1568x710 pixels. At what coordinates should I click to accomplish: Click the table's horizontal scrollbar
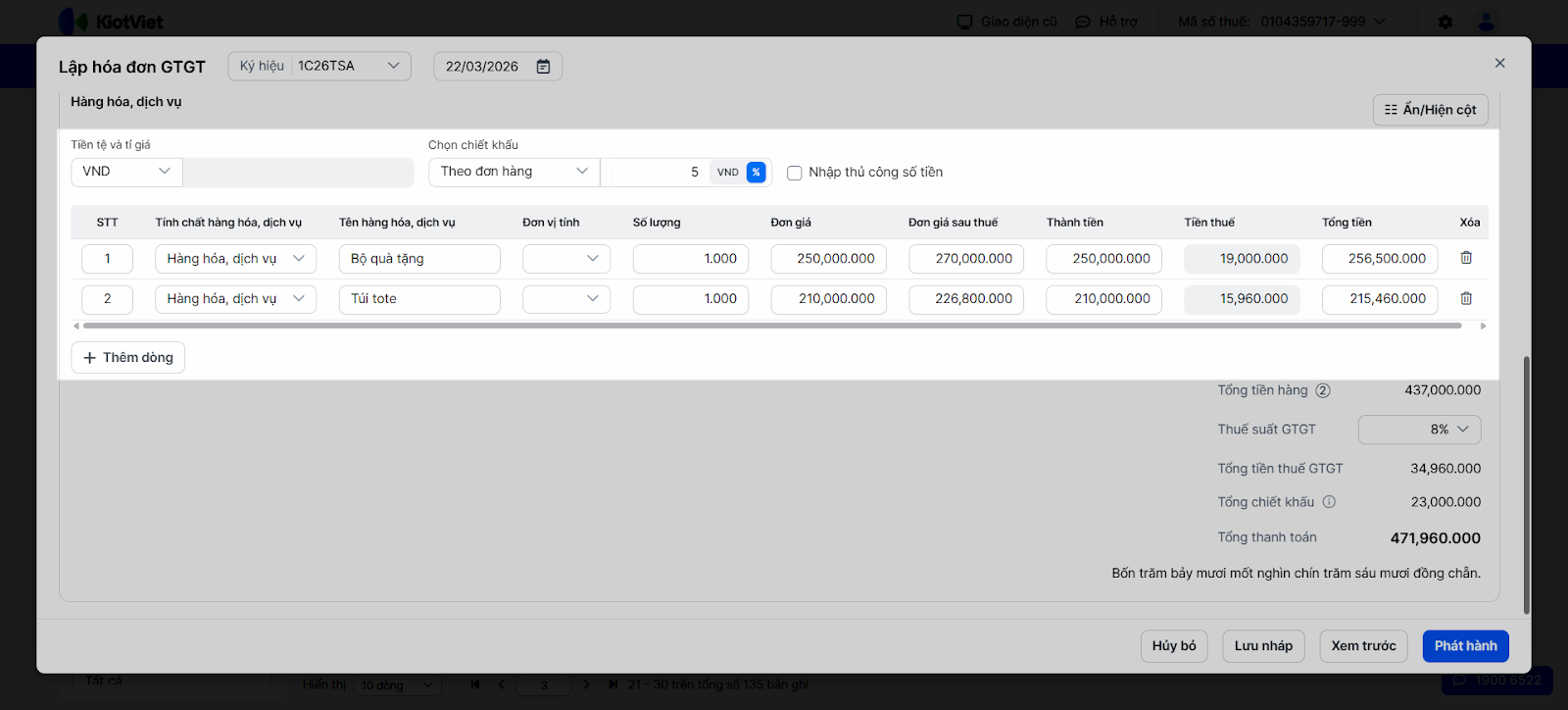pyautogui.click(x=772, y=326)
